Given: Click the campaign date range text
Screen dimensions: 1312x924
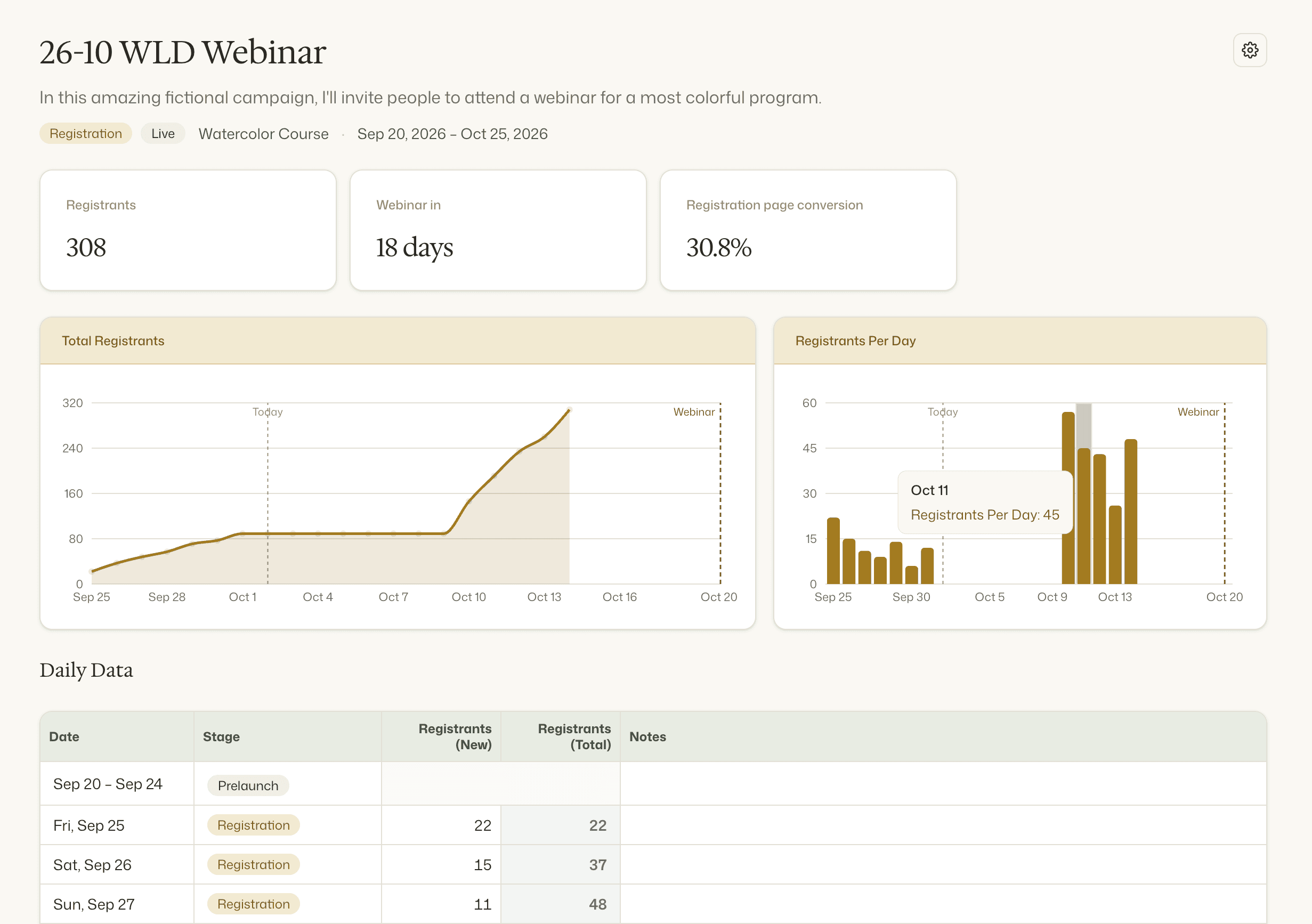Looking at the screenshot, I should 452,134.
